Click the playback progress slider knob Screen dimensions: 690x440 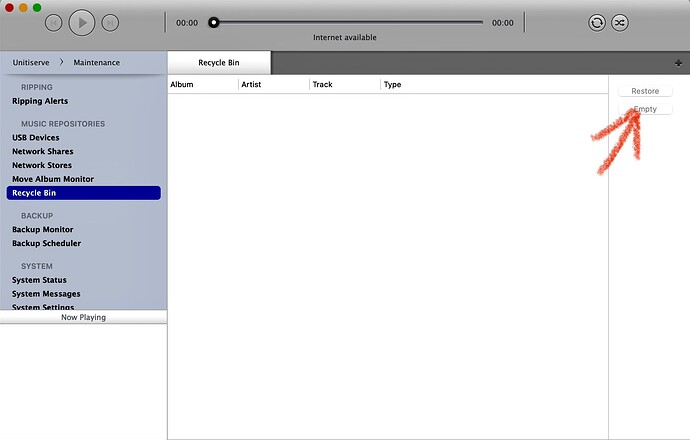pyautogui.click(x=213, y=22)
